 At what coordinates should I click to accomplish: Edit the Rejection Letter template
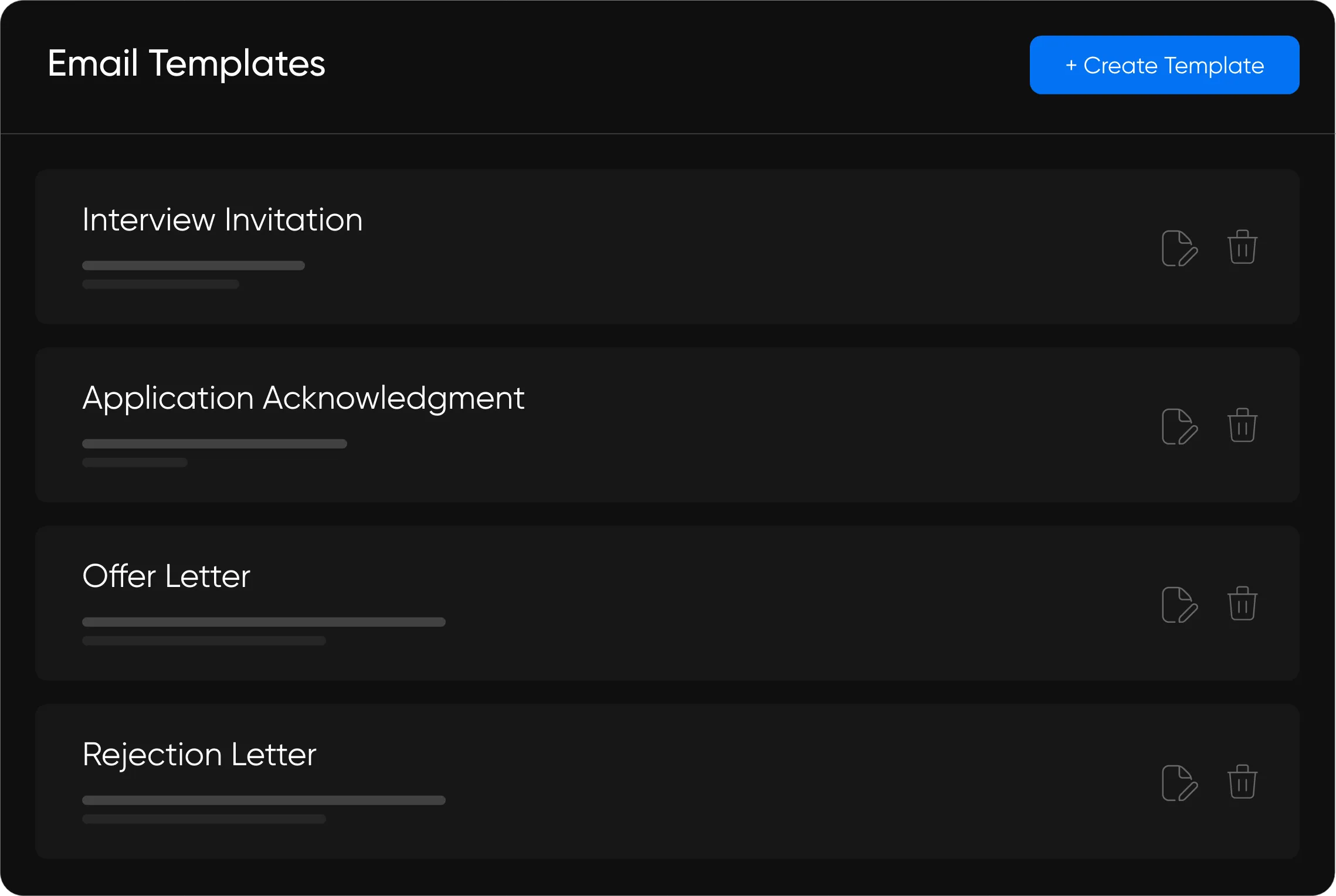[1179, 783]
